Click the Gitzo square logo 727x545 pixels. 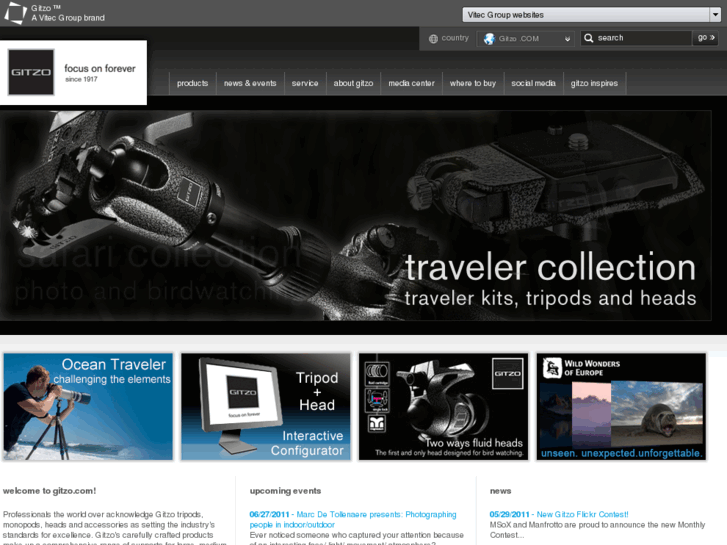coord(31,72)
